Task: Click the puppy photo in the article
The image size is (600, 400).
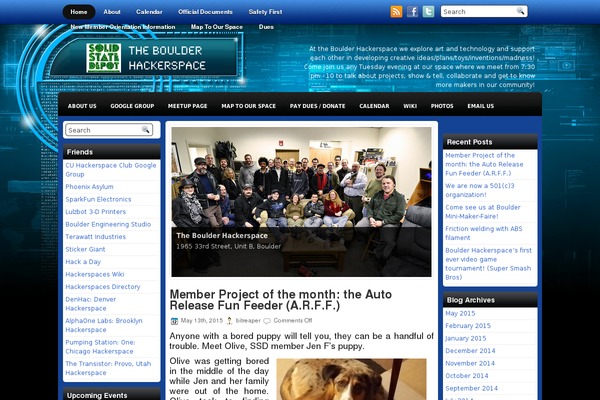Action: tap(351, 379)
